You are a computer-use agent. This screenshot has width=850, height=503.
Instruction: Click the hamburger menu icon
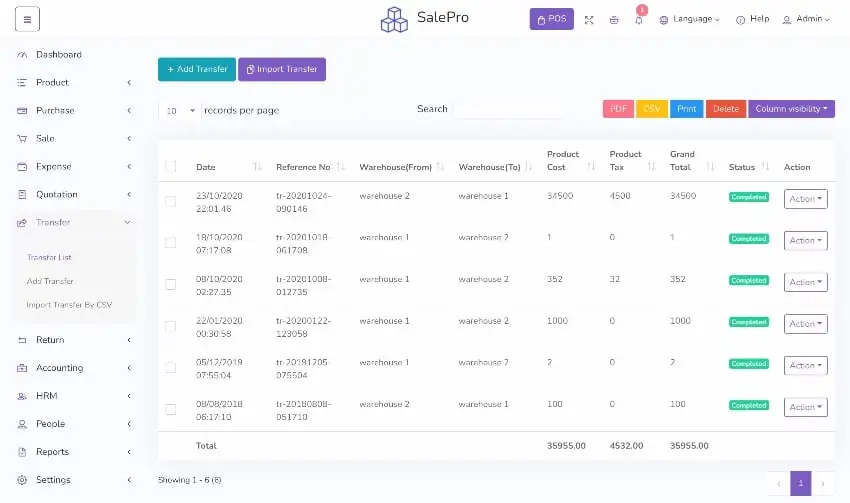coord(27,19)
